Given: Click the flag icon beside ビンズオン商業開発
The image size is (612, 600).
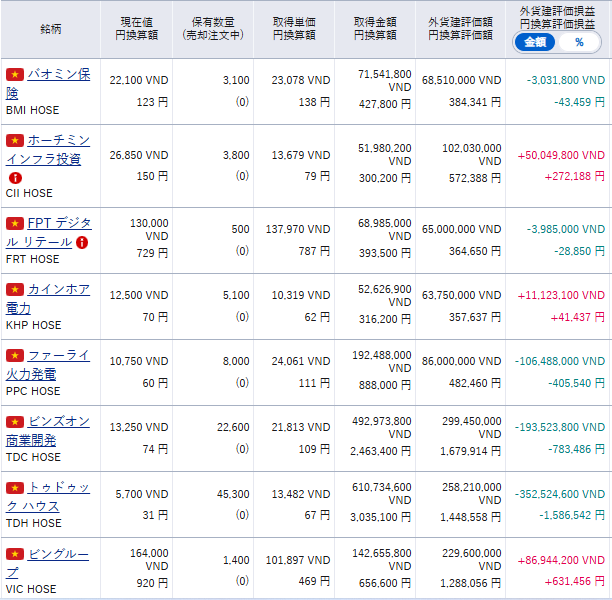Looking at the screenshot, I should click(14, 422).
